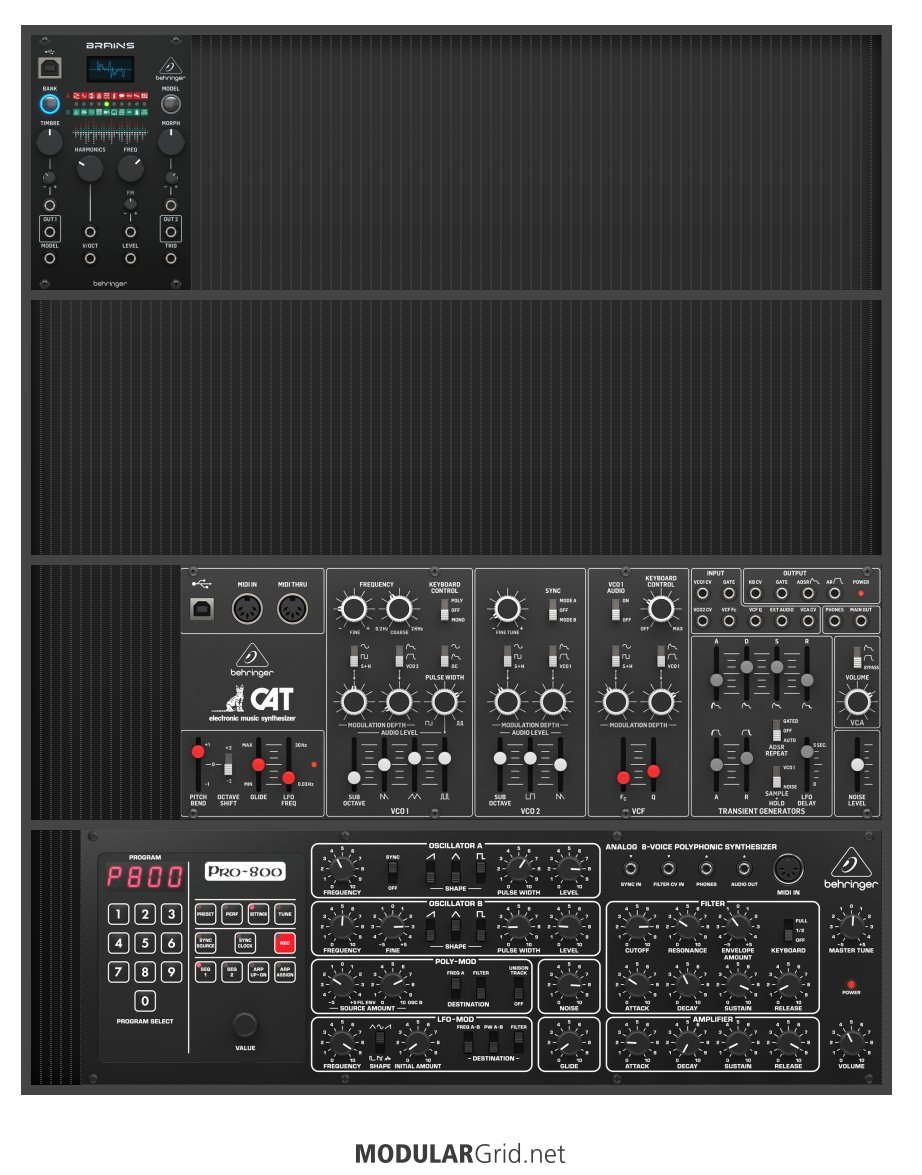Screen dimensions: 922x1175
Task: Click the Pro-800 filter CUTOFF knob
Action: 637,926
